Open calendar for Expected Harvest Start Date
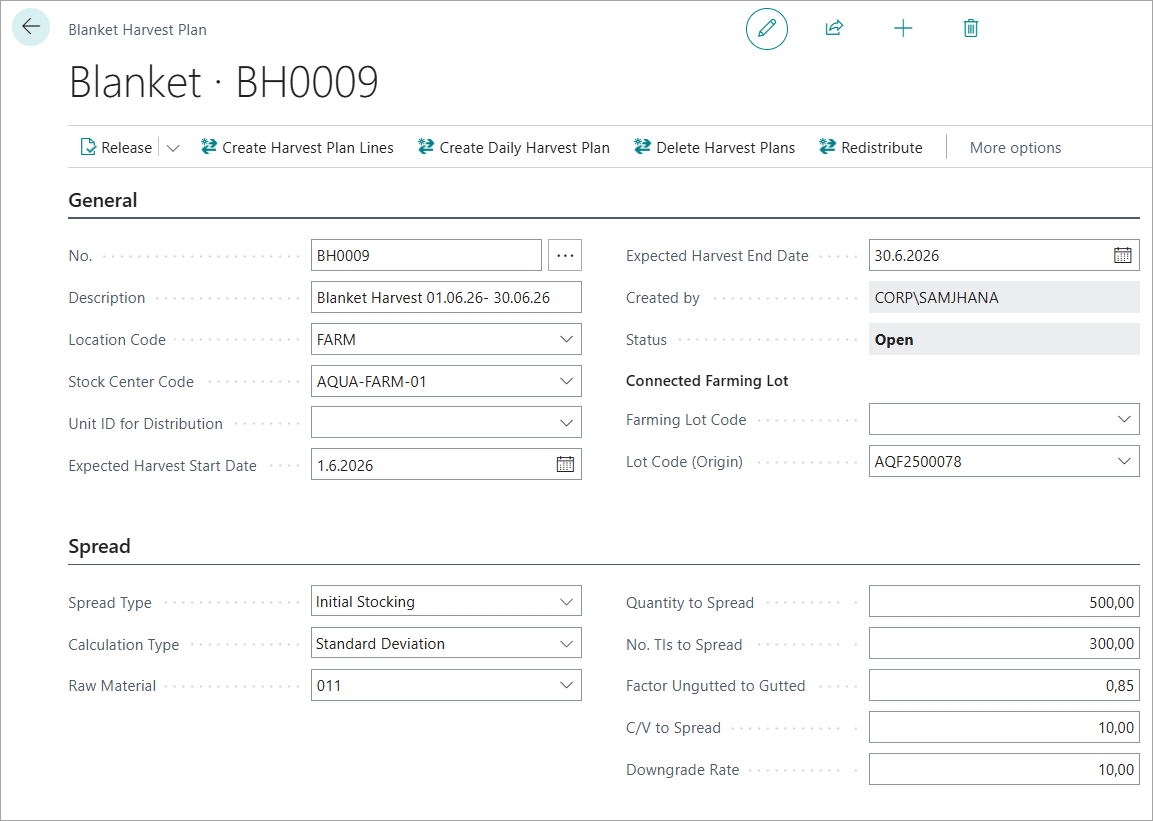The image size is (1153, 821). pyautogui.click(x=565, y=465)
